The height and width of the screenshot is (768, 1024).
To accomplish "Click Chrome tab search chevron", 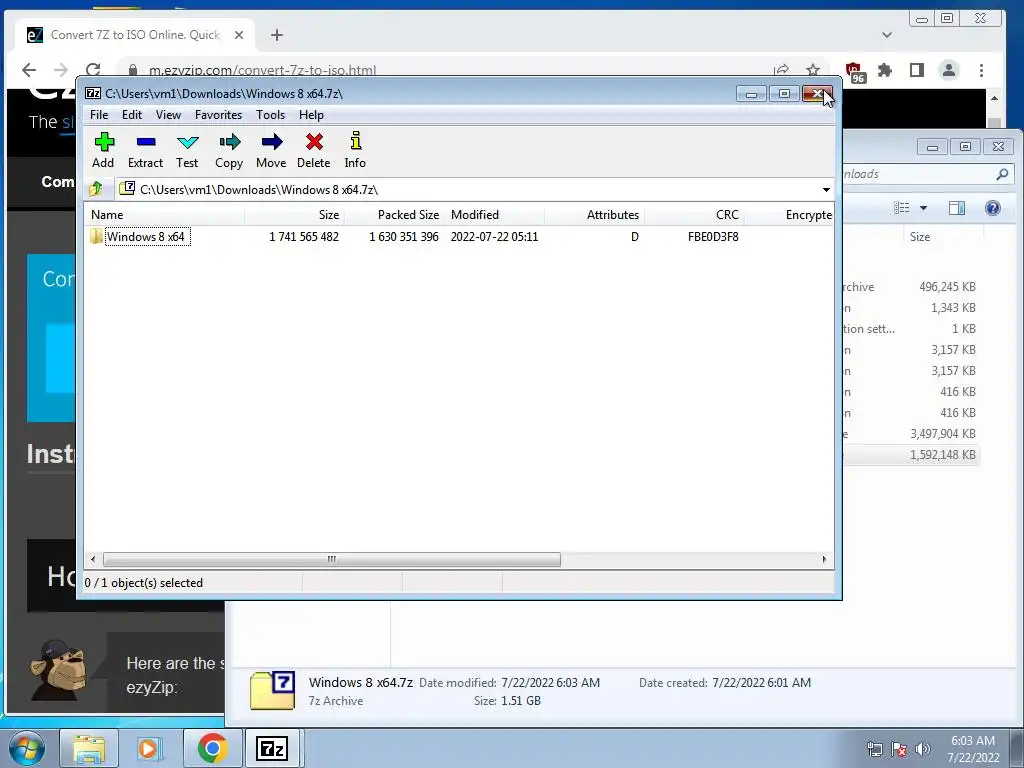I will coord(887,35).
